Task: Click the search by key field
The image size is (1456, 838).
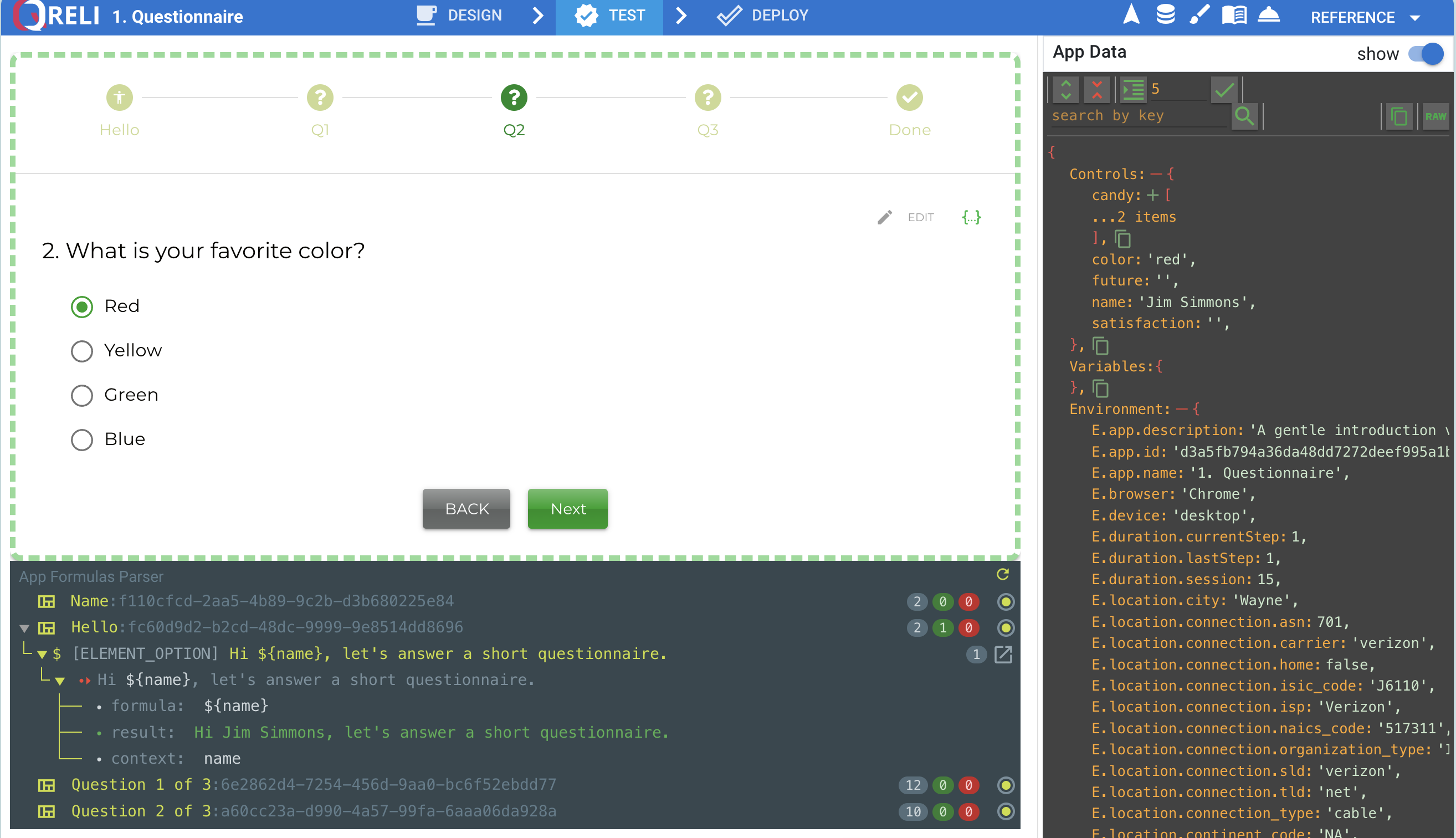Action: click(1139, 116)
